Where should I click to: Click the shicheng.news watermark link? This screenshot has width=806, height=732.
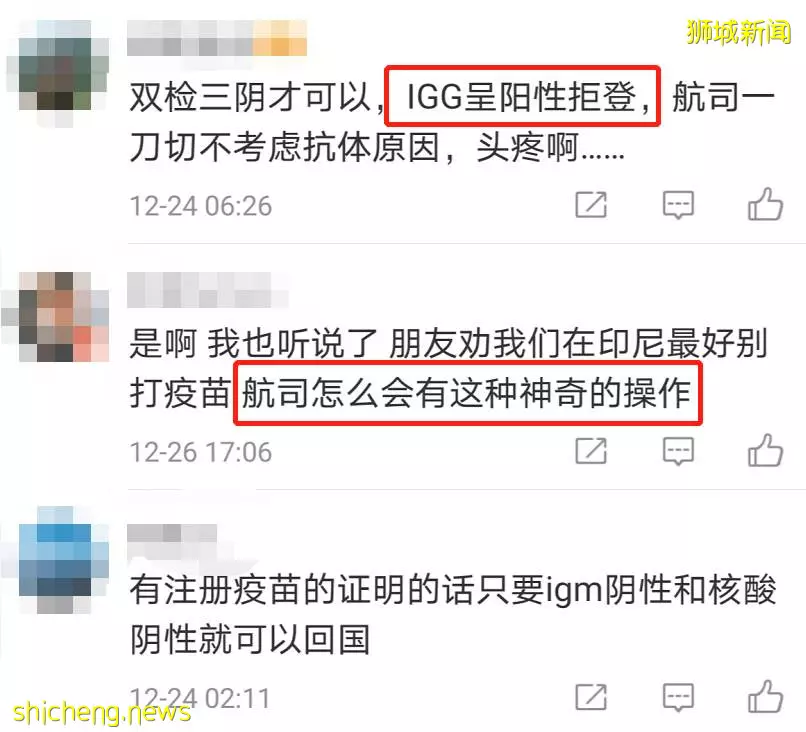[101, 712]
